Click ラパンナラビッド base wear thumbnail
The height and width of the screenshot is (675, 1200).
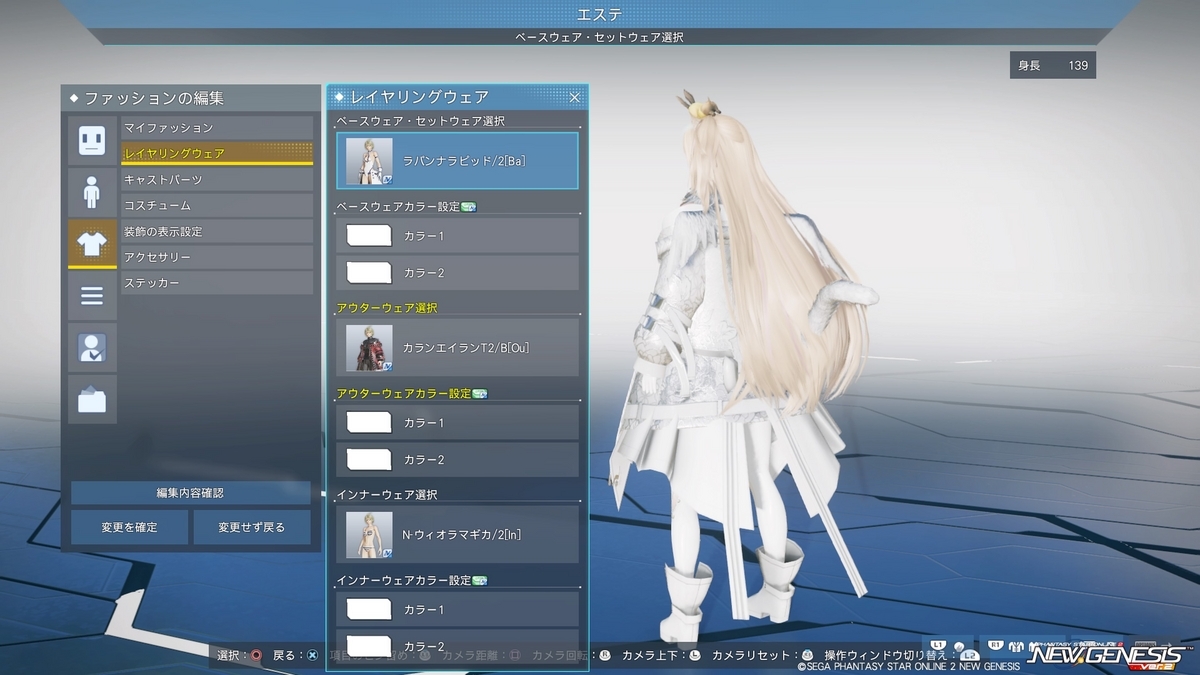pyautogui.click(x=369, y=161)
